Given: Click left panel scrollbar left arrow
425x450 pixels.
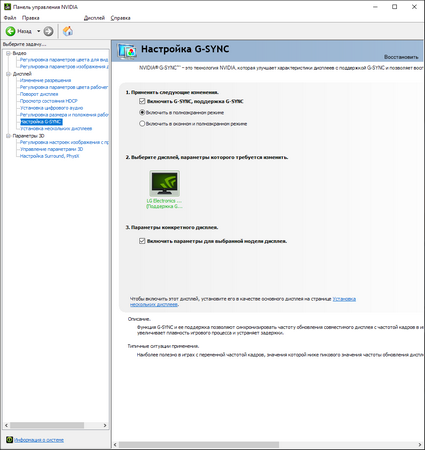Looking at the screenshot, I should click(x=6, y=425).
